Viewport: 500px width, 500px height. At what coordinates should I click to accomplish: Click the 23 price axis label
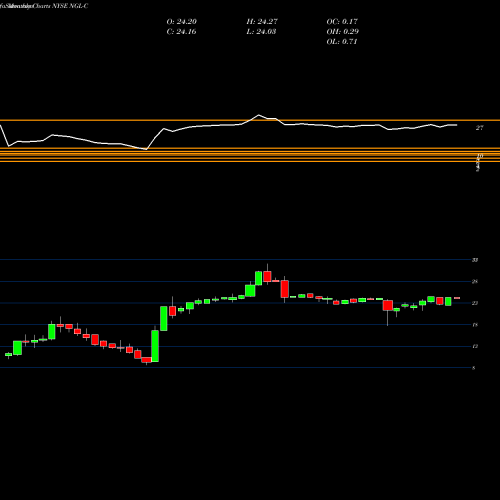pyautogui.click(x=475, y=303)
